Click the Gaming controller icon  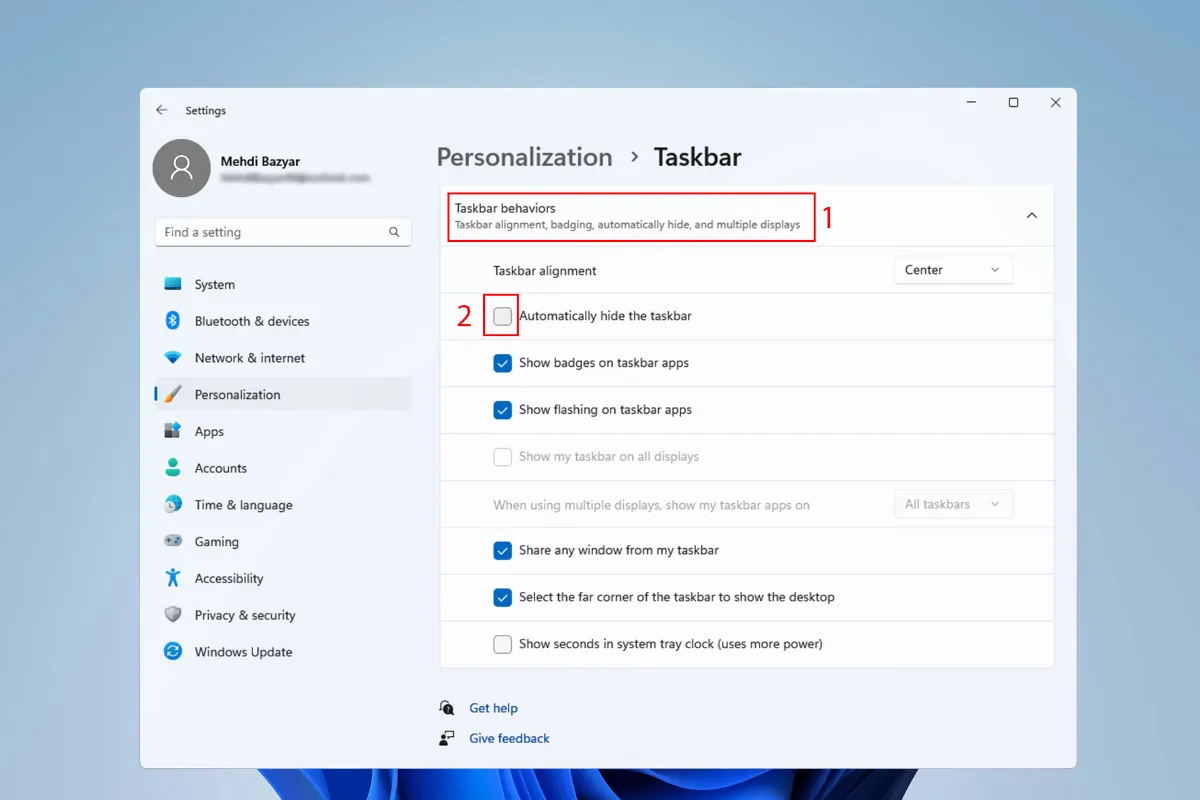173,541
